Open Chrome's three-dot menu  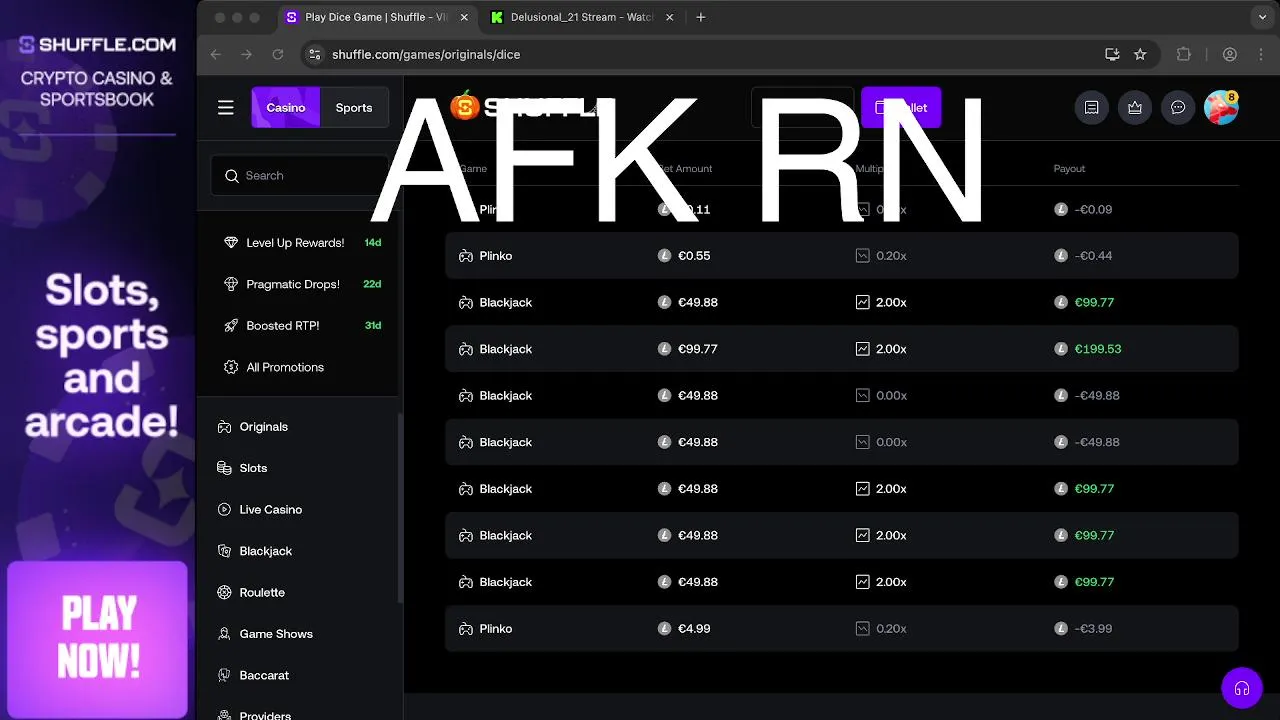[1261, 54]
